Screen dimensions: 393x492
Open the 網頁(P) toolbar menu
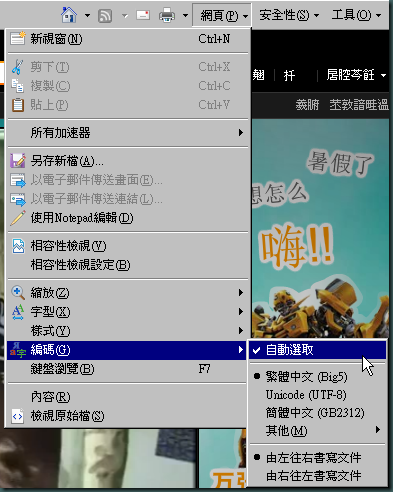[222, 15]
